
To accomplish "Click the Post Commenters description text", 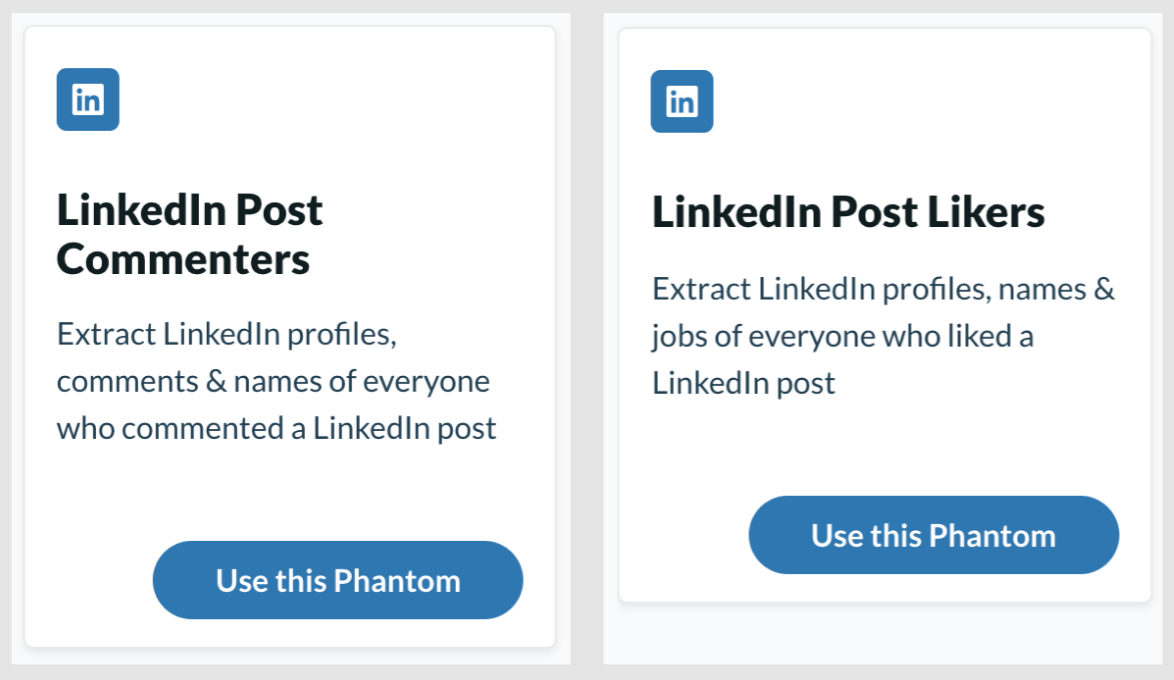I will click(276, 381).
